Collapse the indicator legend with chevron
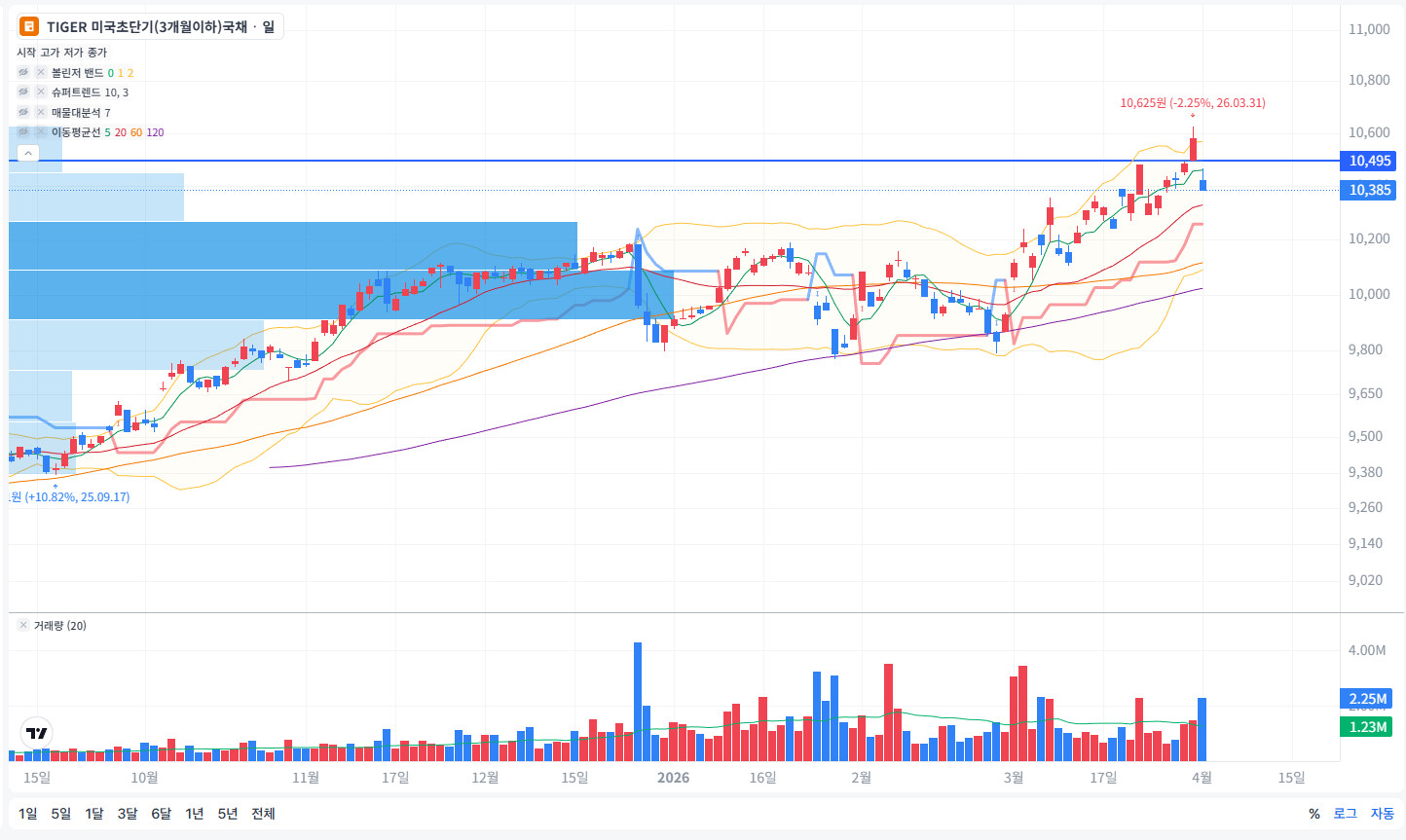The width and height of the screenshot is (1406, 840). (28, 153)
